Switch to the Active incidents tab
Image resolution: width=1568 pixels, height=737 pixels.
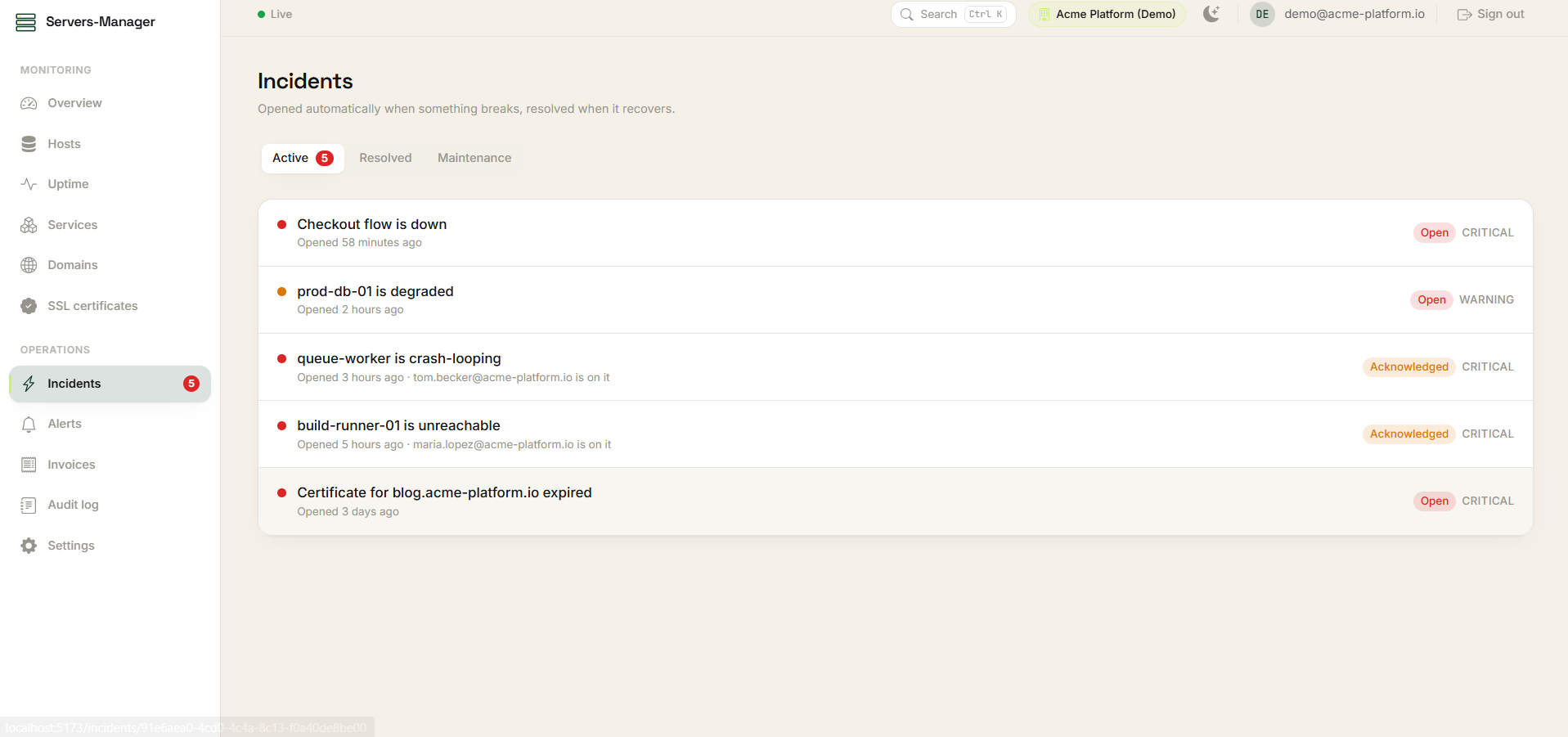pos(303,158)
